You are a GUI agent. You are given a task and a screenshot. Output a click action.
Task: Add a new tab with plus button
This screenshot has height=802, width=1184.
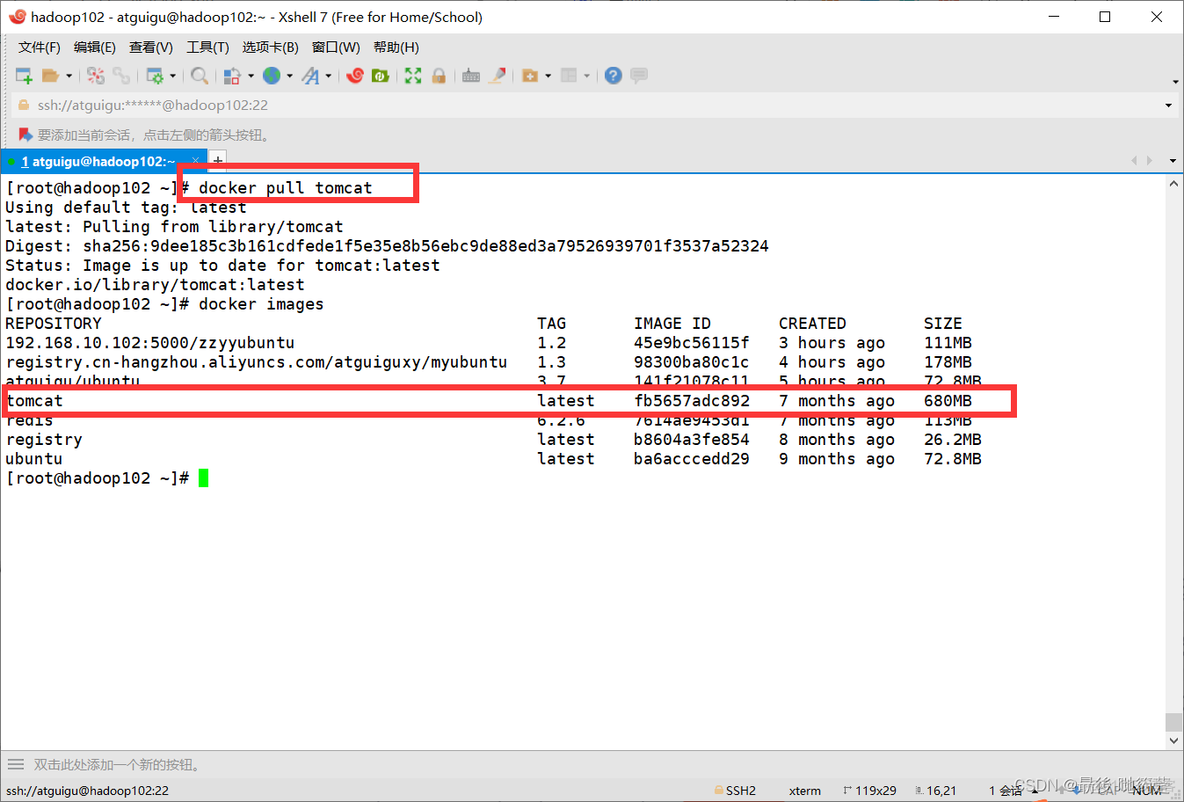tap(218, 161)
